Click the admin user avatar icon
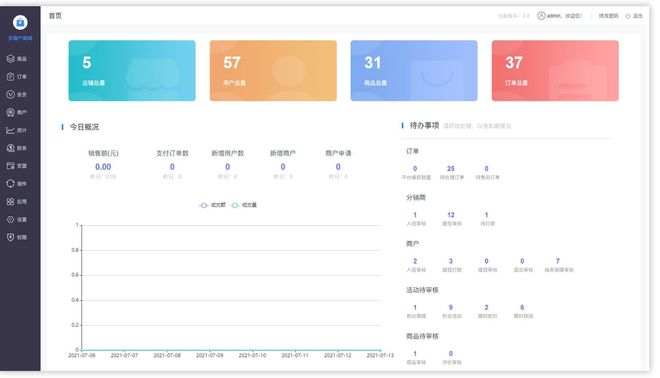This screenshot has height=378, width=660. click(541, 16)
